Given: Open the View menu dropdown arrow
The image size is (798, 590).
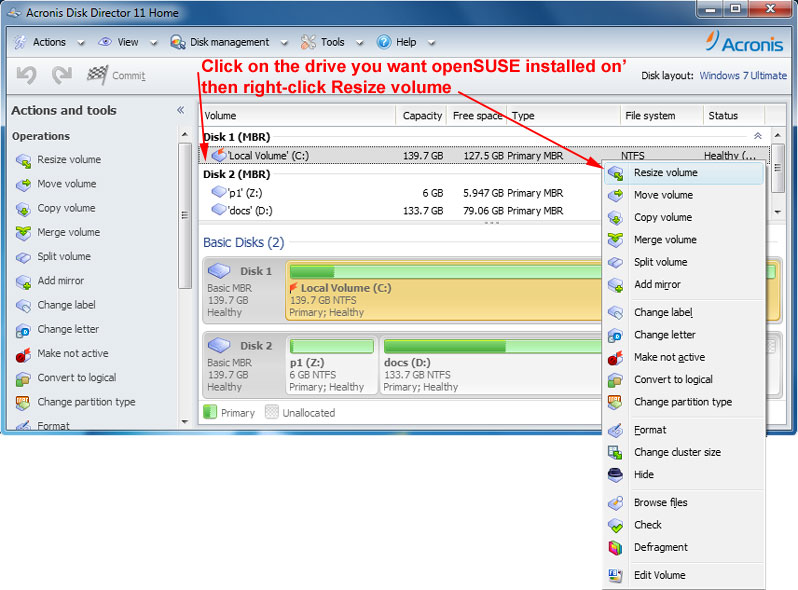Looking at the screenshot, I should tap(154, 43).
